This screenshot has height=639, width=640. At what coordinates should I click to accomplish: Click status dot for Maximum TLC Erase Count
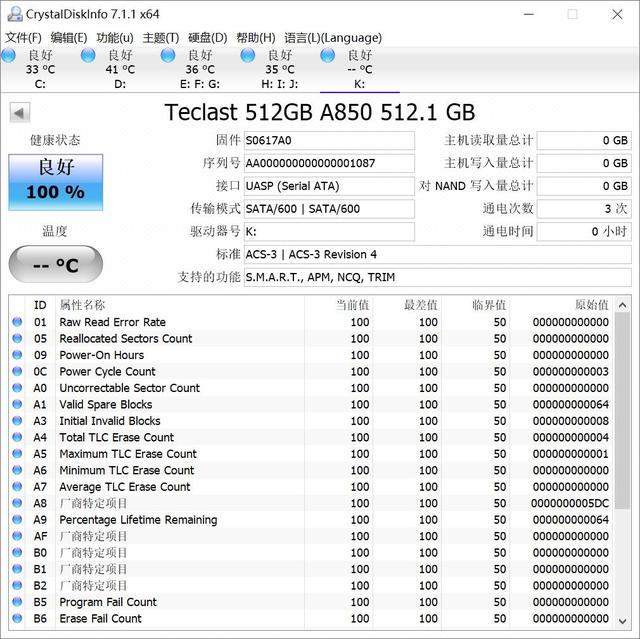tap(17, 454)
